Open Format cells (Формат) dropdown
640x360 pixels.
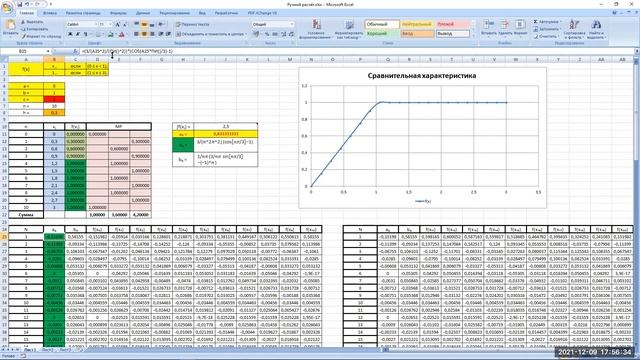(520, 28)
